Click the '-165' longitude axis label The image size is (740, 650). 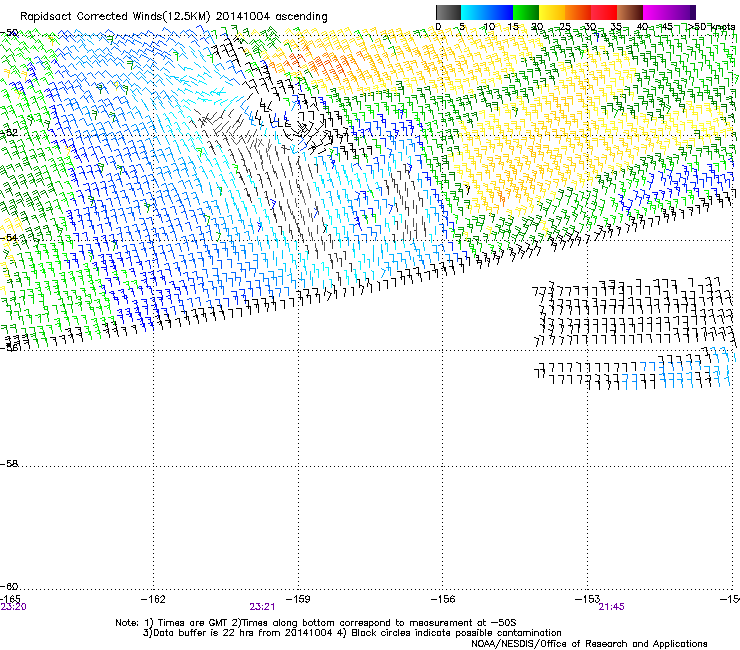click(x=10, y=599)
